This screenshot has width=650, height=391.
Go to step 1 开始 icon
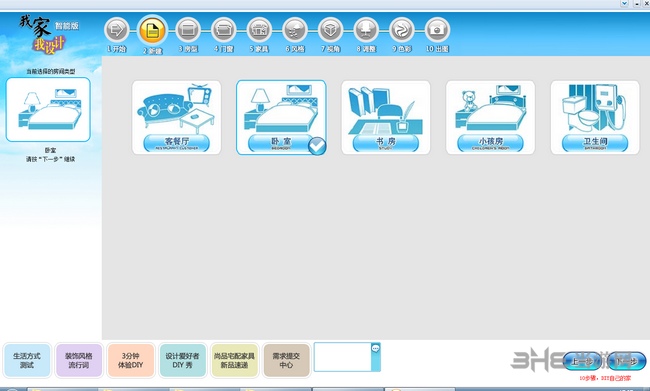[x=117, y=30]
